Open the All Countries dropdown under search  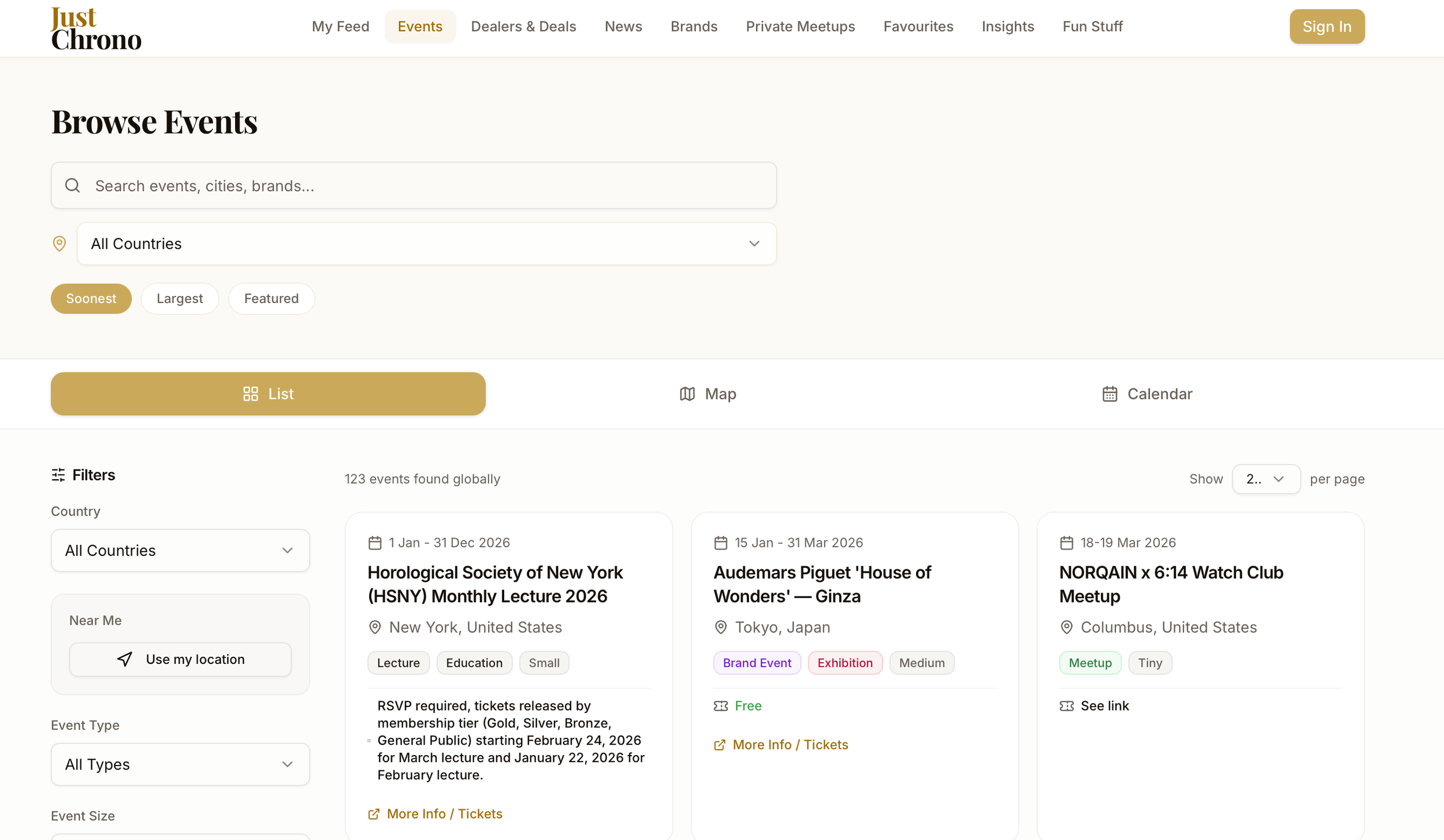426,244
